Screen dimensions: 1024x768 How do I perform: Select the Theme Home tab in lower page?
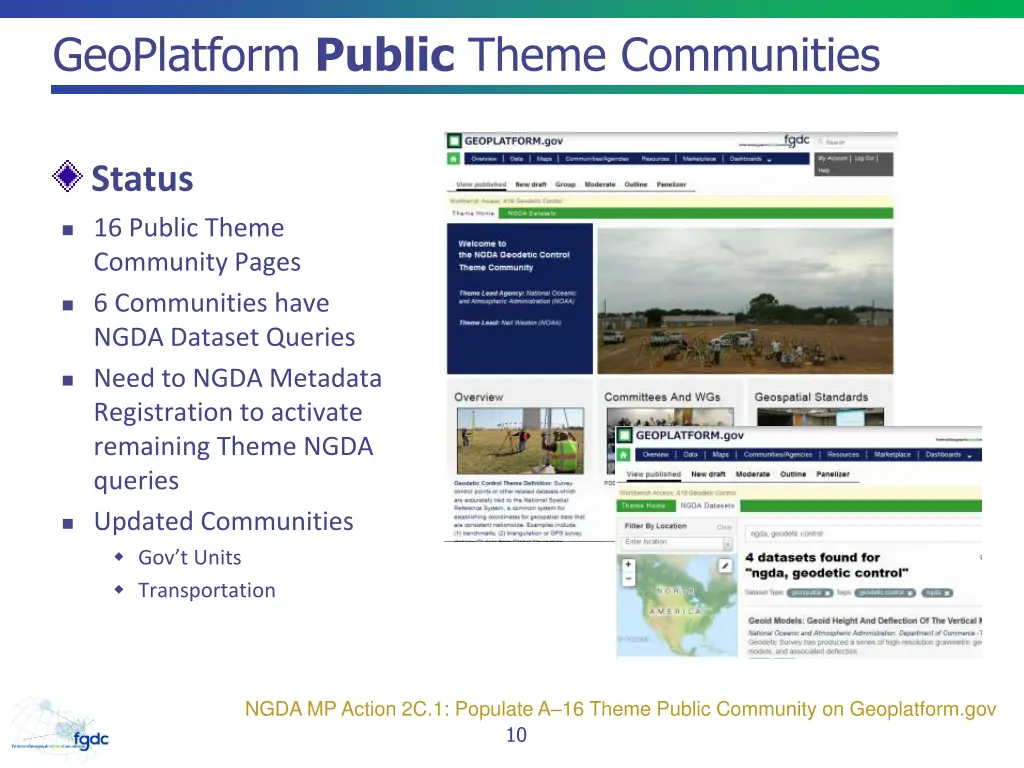tap(642, 506)
